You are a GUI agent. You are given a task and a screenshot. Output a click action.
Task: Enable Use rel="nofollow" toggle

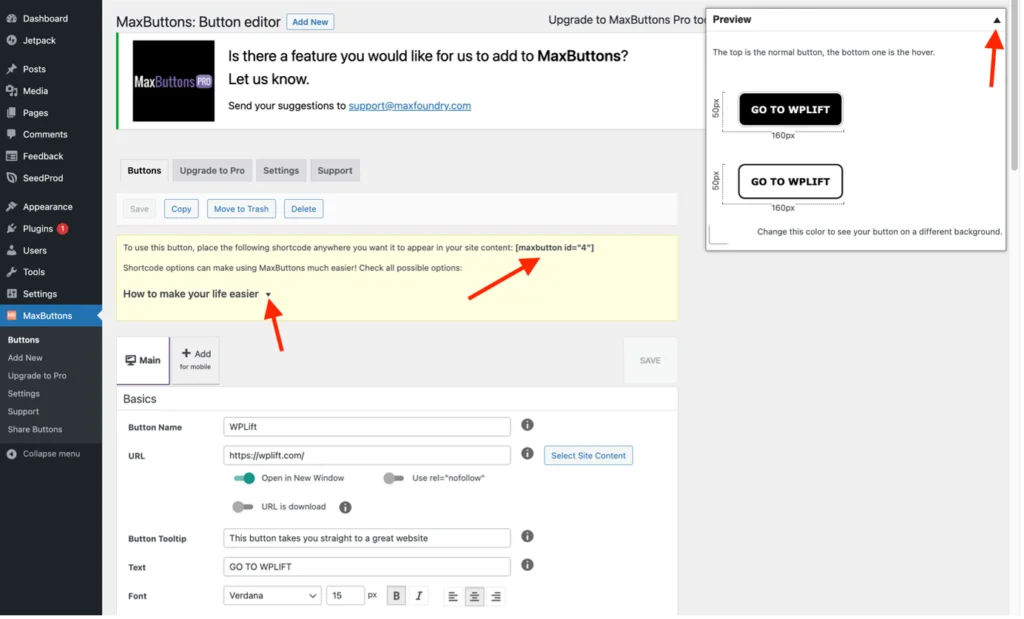393,478
